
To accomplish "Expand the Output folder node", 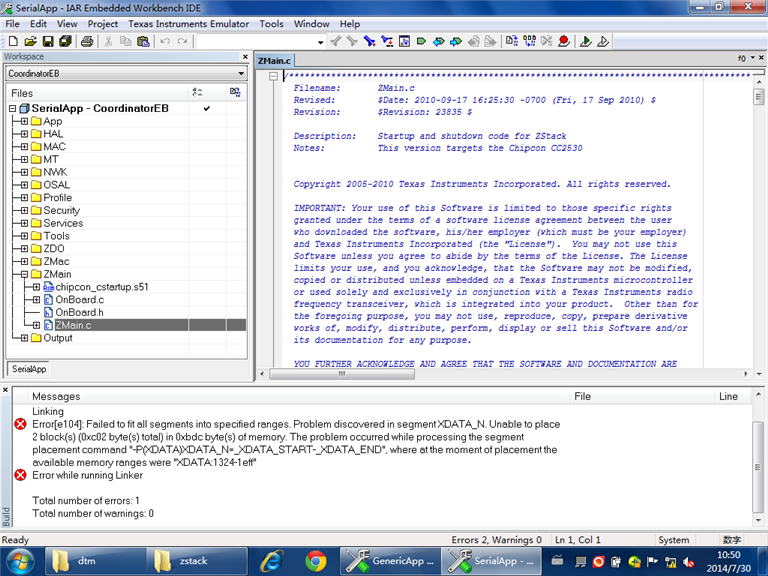I will 24,337.
